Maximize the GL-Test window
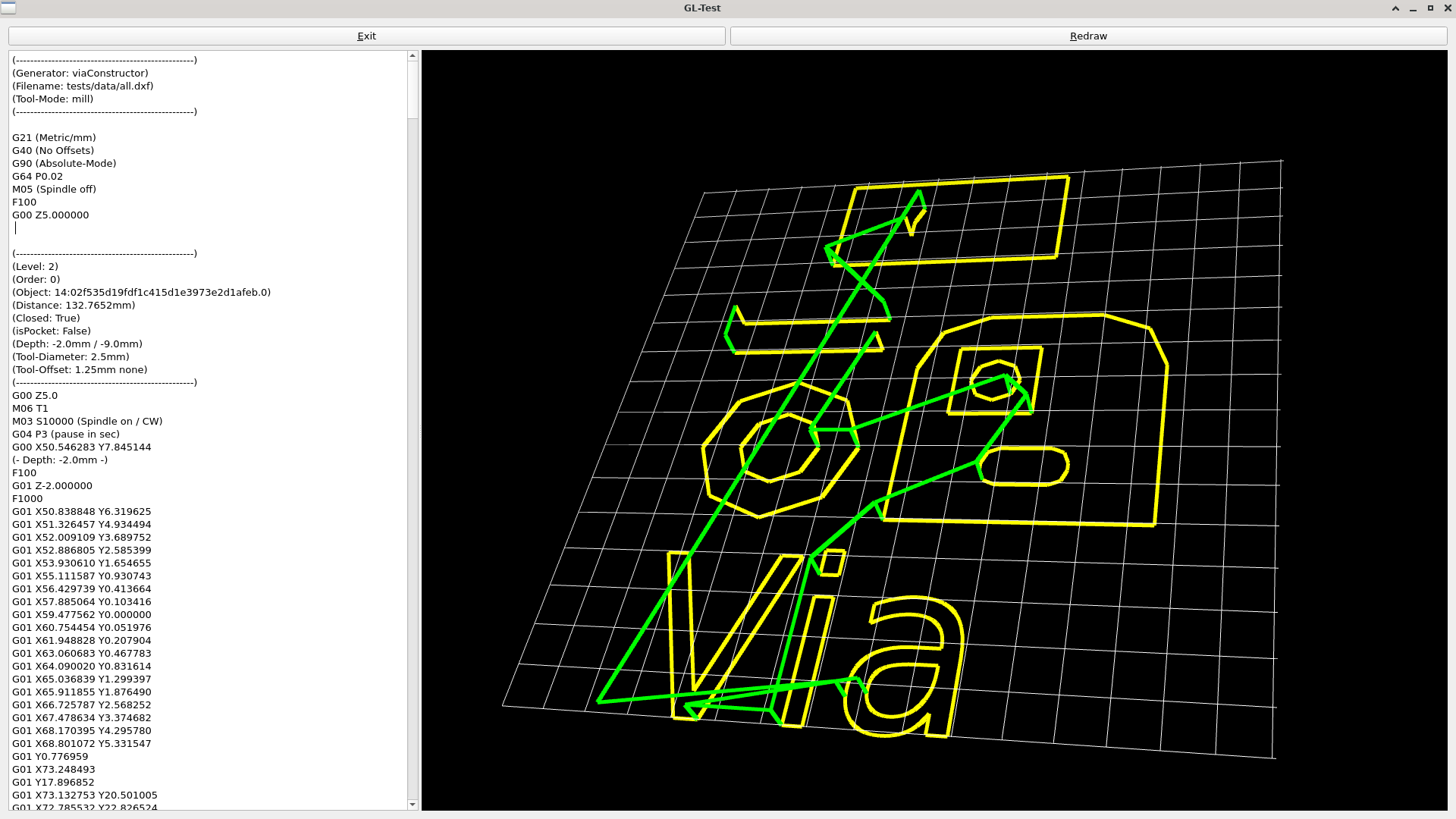This screenshot has height=819, width=1456. pos(1430,8)
